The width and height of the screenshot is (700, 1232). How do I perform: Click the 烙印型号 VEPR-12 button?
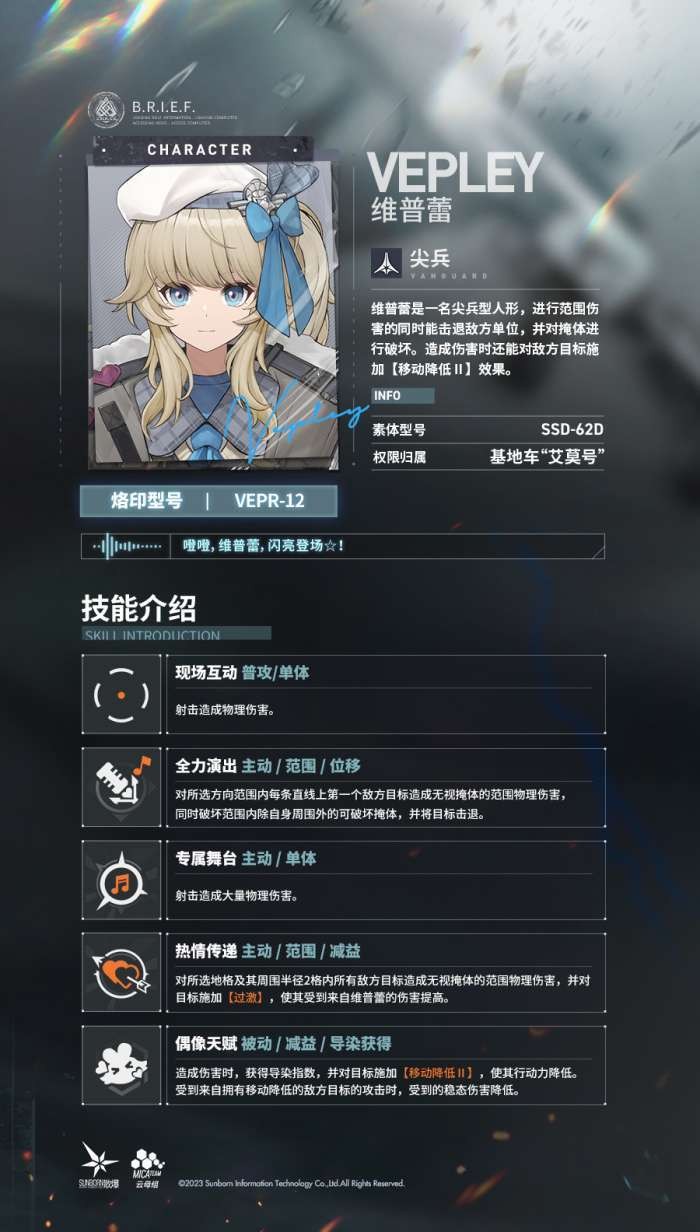point(209,501)
